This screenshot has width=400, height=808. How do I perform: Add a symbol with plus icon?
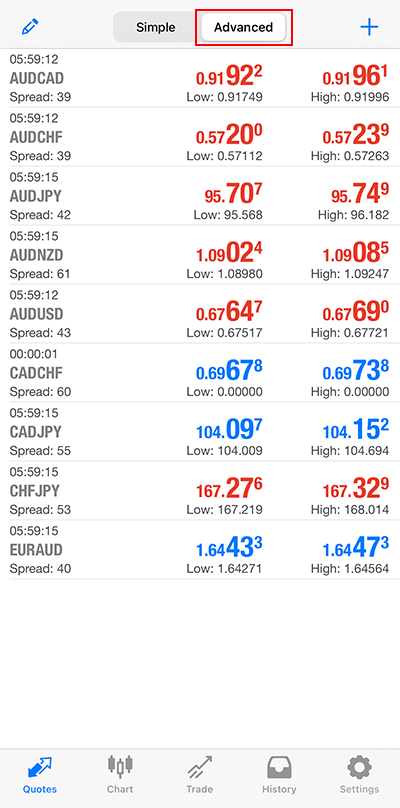click(369, 27)
